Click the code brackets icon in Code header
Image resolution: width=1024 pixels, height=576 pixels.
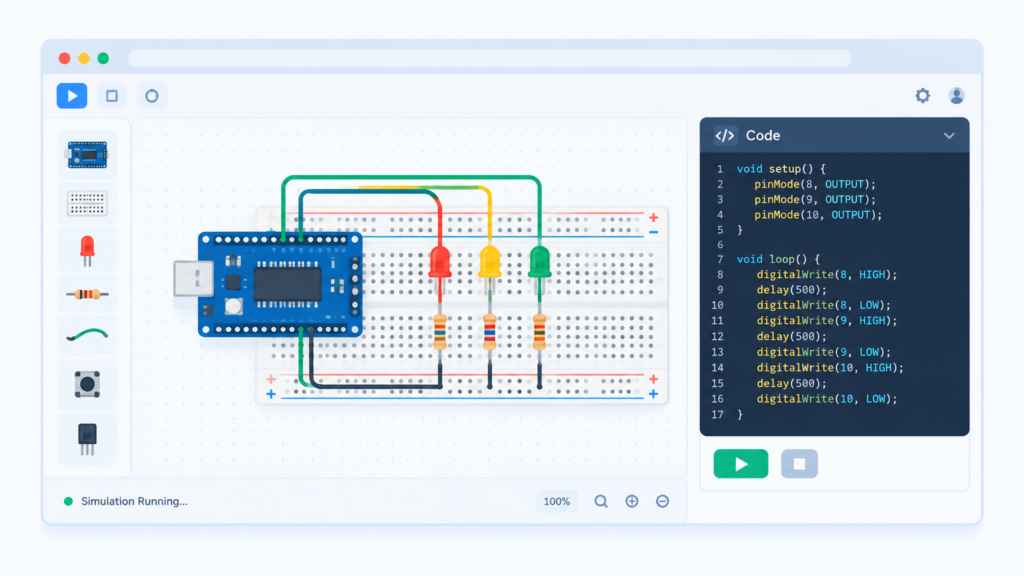(725, 136)
